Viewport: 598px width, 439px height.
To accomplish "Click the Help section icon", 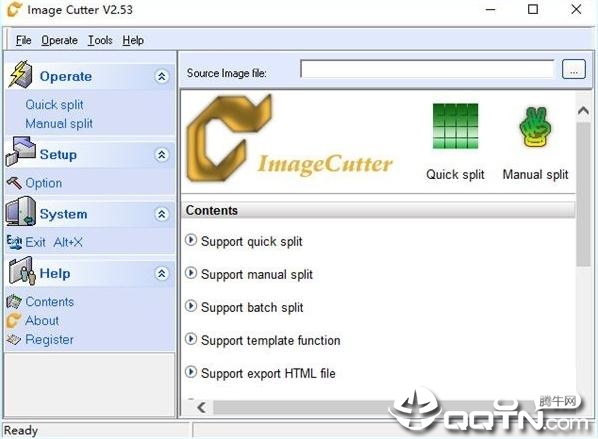I will 21,271.
